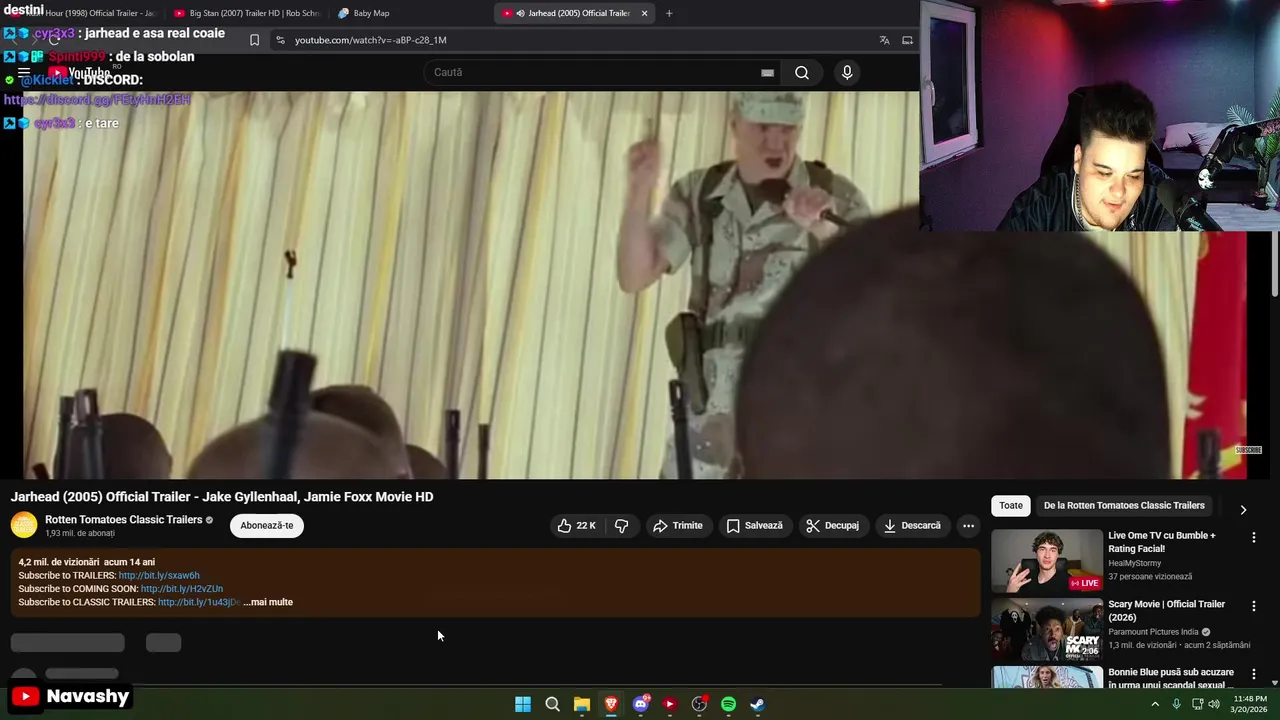This screenshot has height=720, width=1280.
Task: Click the SUBSCRIBE watermark in video corner
Action: (1248, 450)
